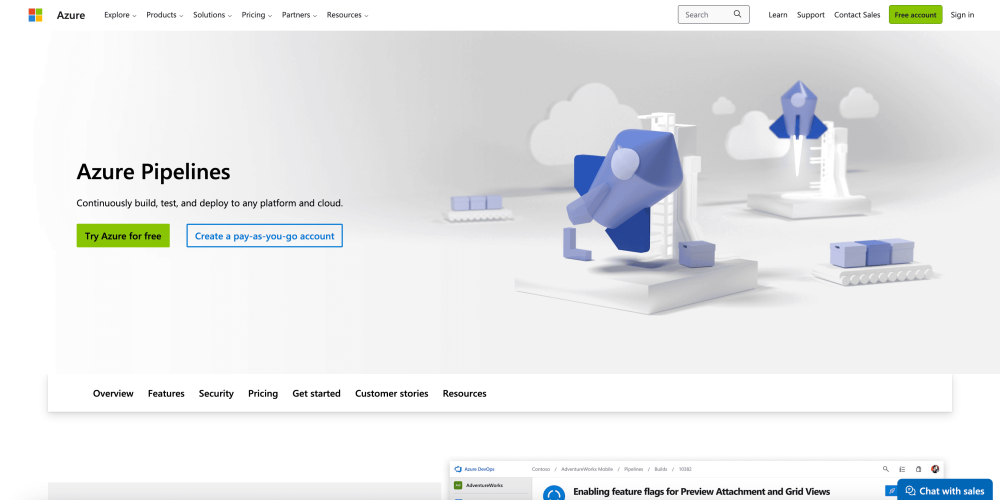Open the Pricing tab in section bar

[263, 393]
